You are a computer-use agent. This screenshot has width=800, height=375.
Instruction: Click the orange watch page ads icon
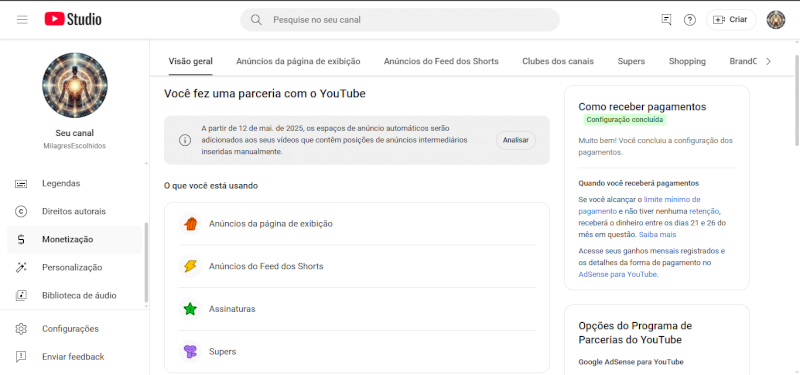pos(190,224)
